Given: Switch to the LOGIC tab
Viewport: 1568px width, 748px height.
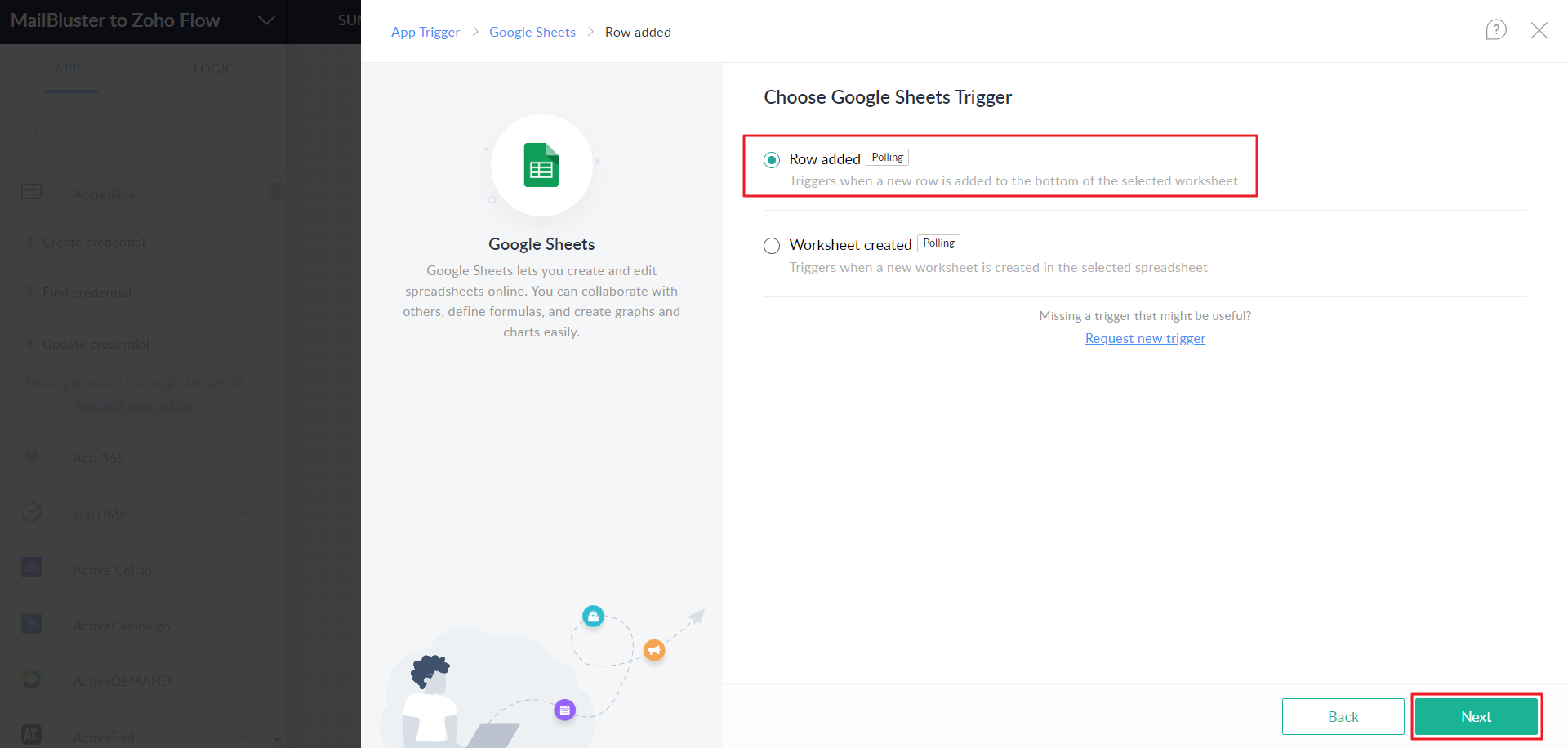Looking at the screenshot, I should [213, 69].
